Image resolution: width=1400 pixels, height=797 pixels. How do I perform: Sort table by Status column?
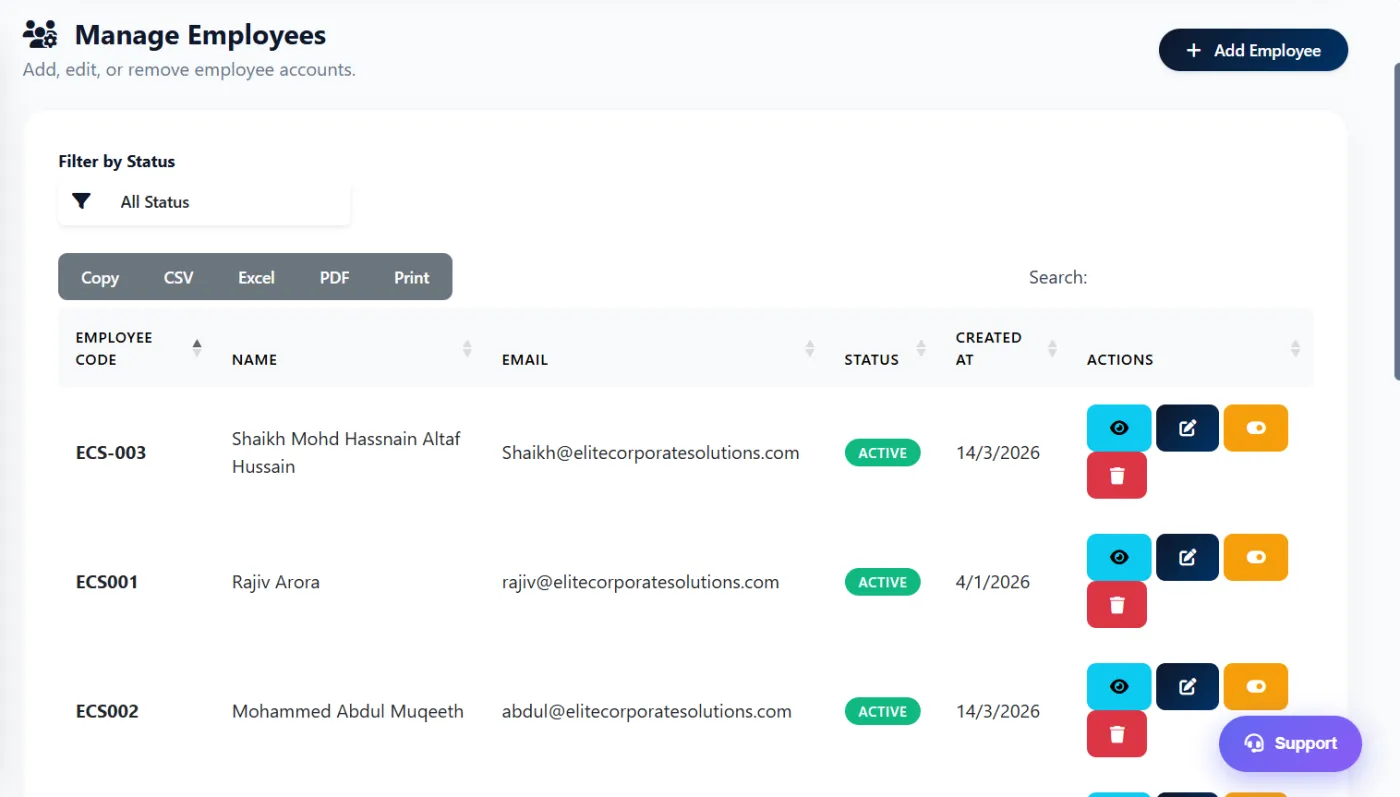tap(883, 348)
